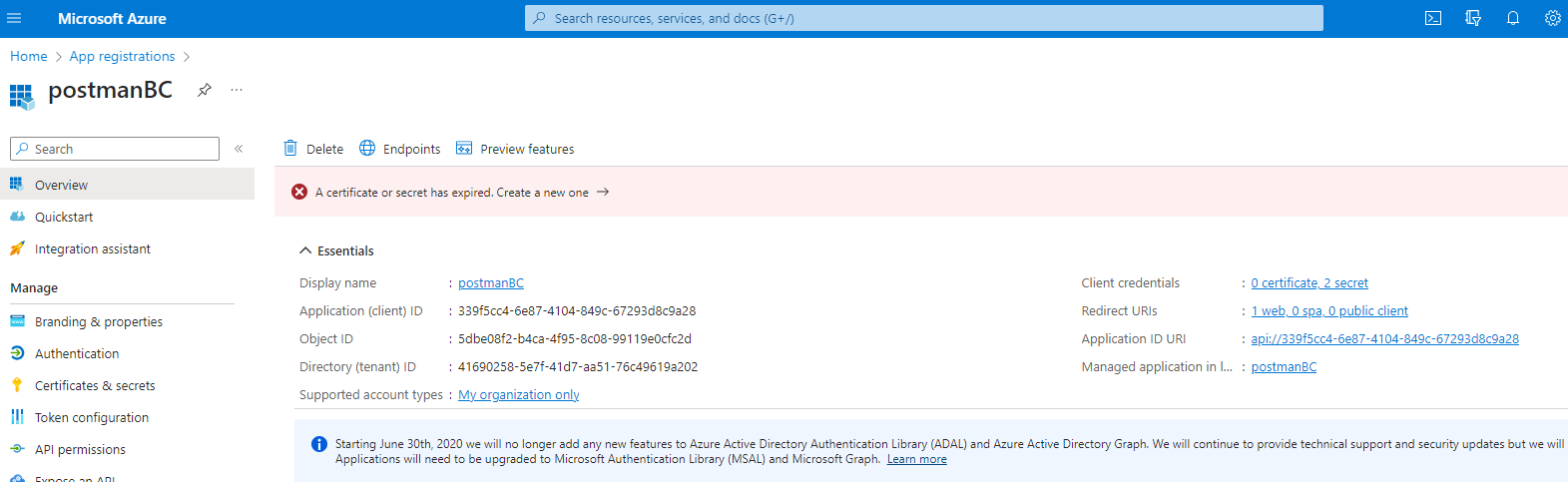The width and height of the screenshot is (1568, 482).
Task: Click the Token configuration bars icon
Action: point(17,417)
